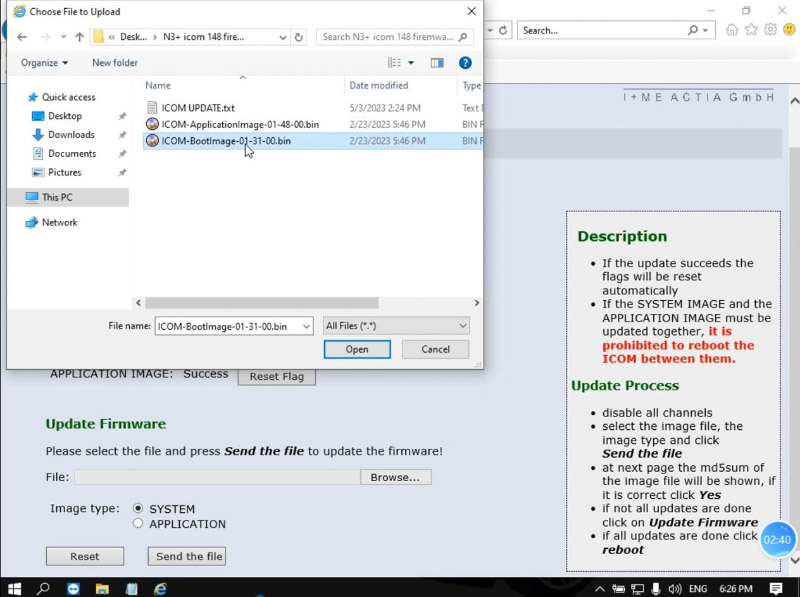This screenshot has width=800, height=597.
Task: Select APPLICATION image type
Action: [138, 524]
